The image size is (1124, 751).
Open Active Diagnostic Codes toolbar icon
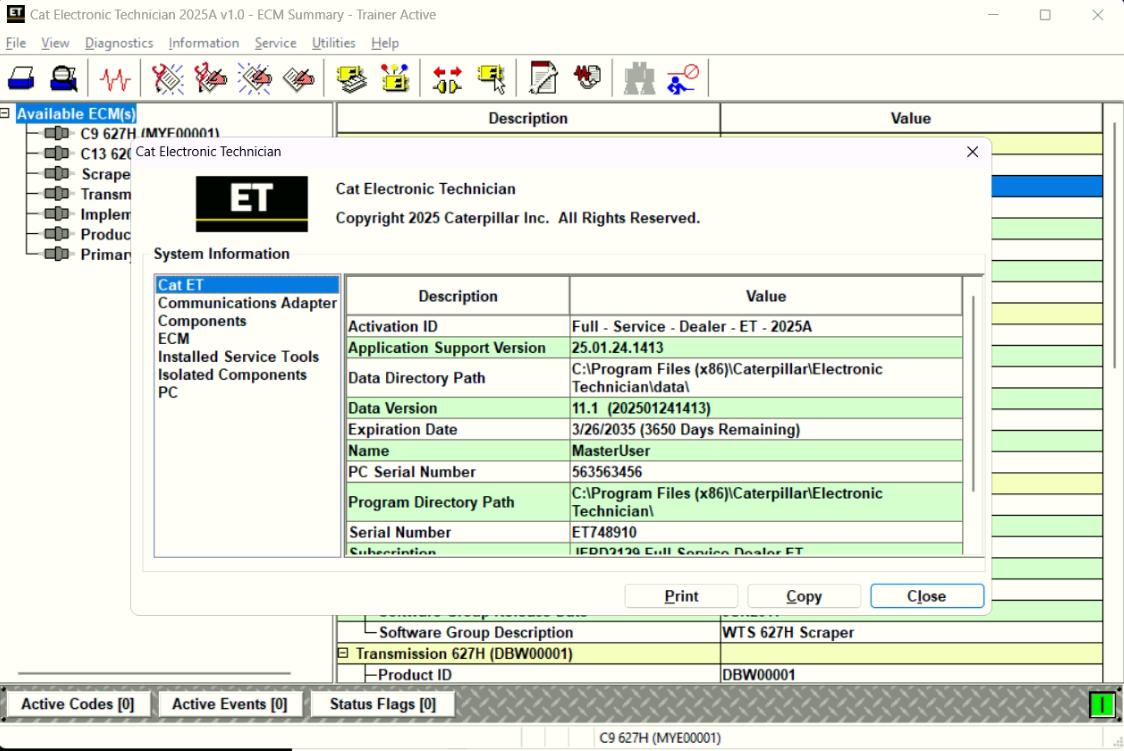167,78
